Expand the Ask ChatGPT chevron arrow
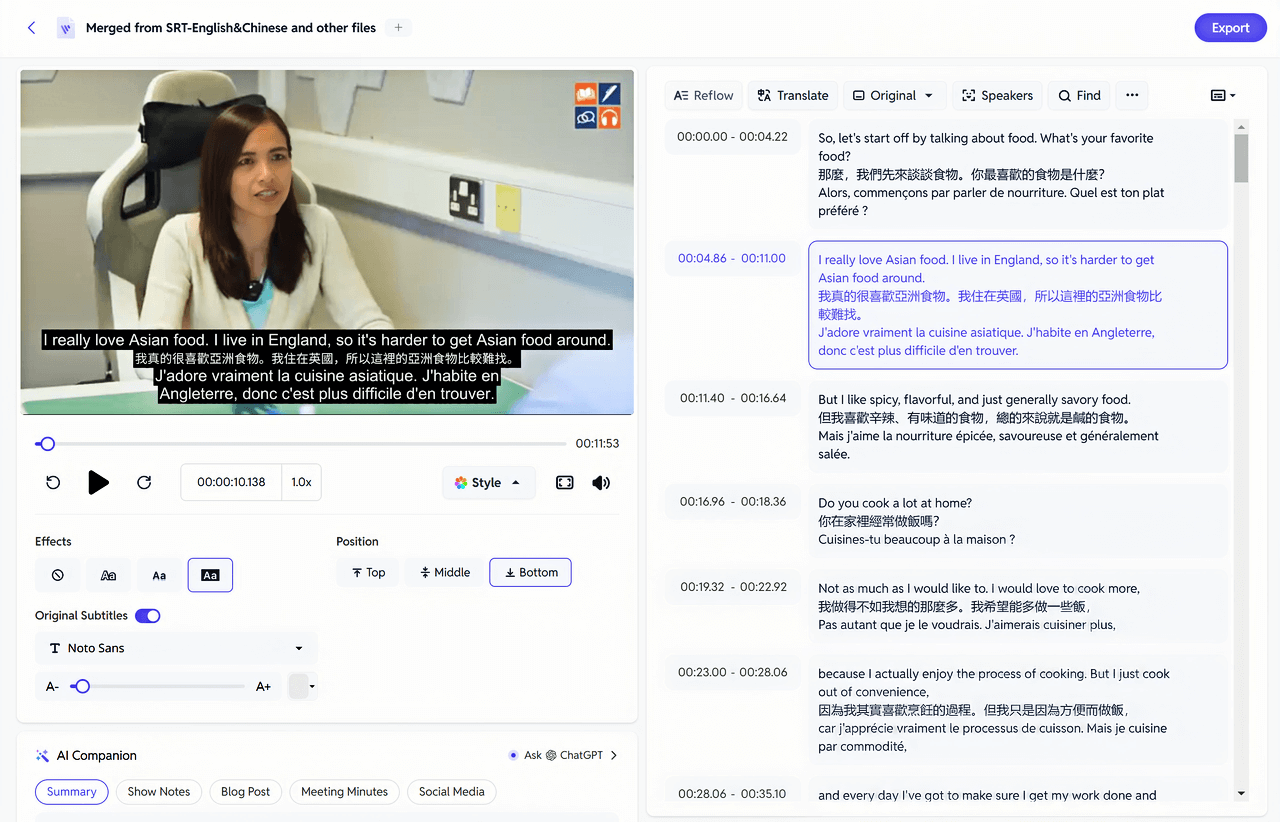The height and width of the screenshot is (822, 1280). 614,755
